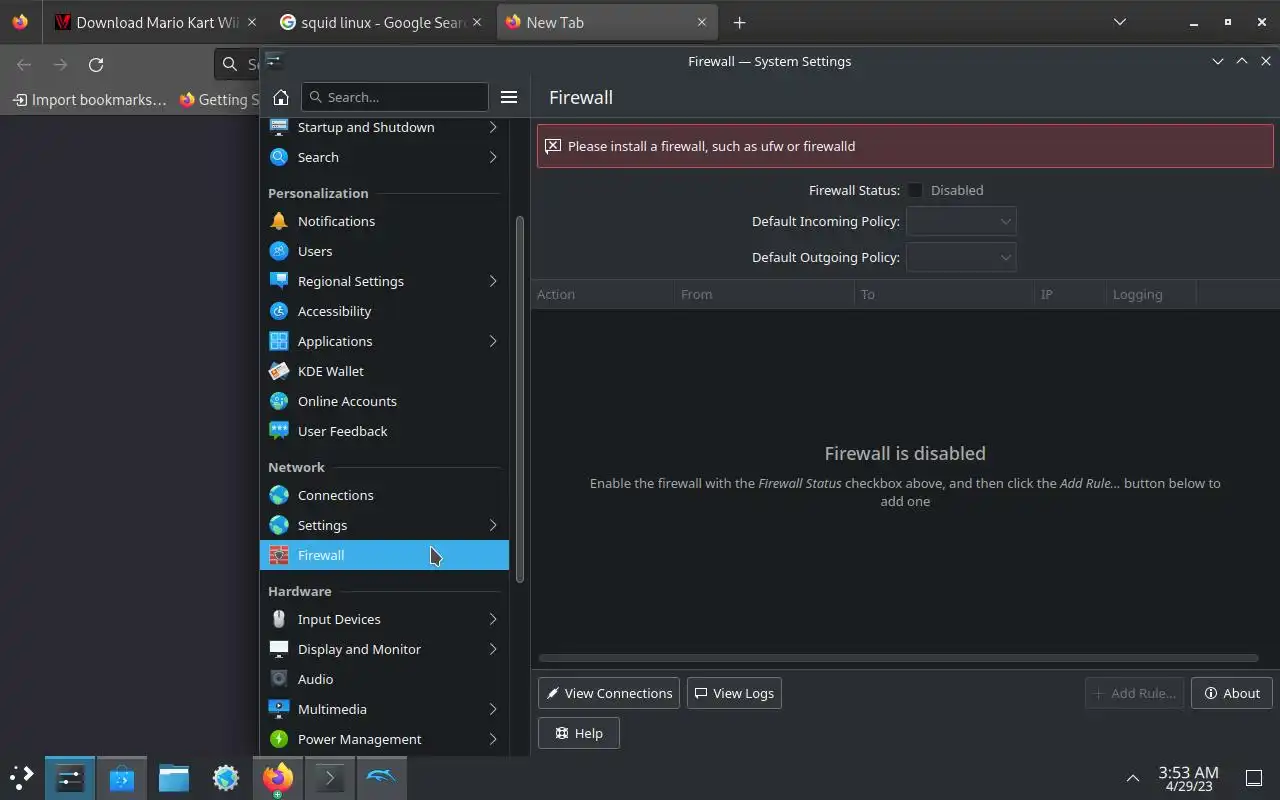The width and height of the screenshot is (1280, 800).
Task: Select Multimedia in the sidebar
Action: [x=384, y=709]
